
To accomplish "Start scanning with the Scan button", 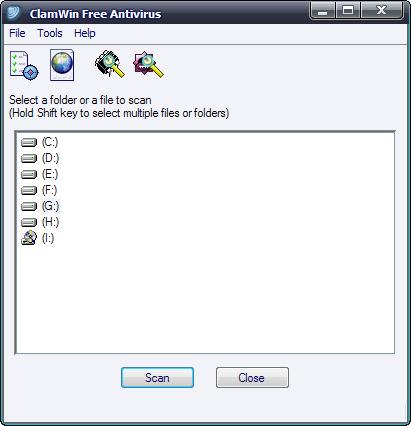I will (157, 378).
